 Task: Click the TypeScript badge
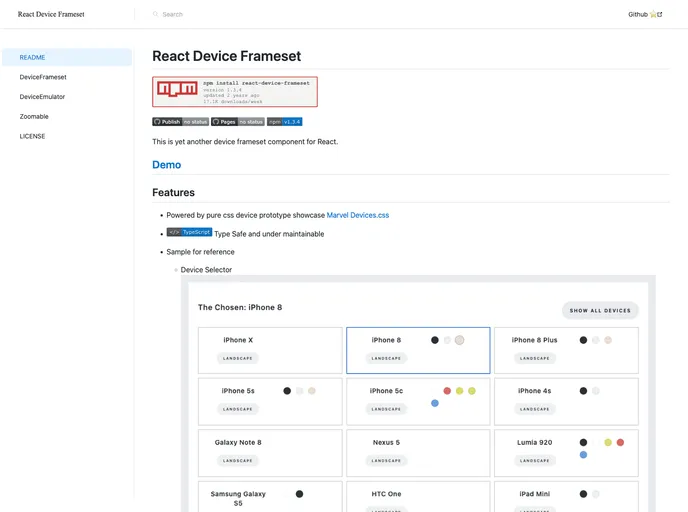tap(189, 232)
